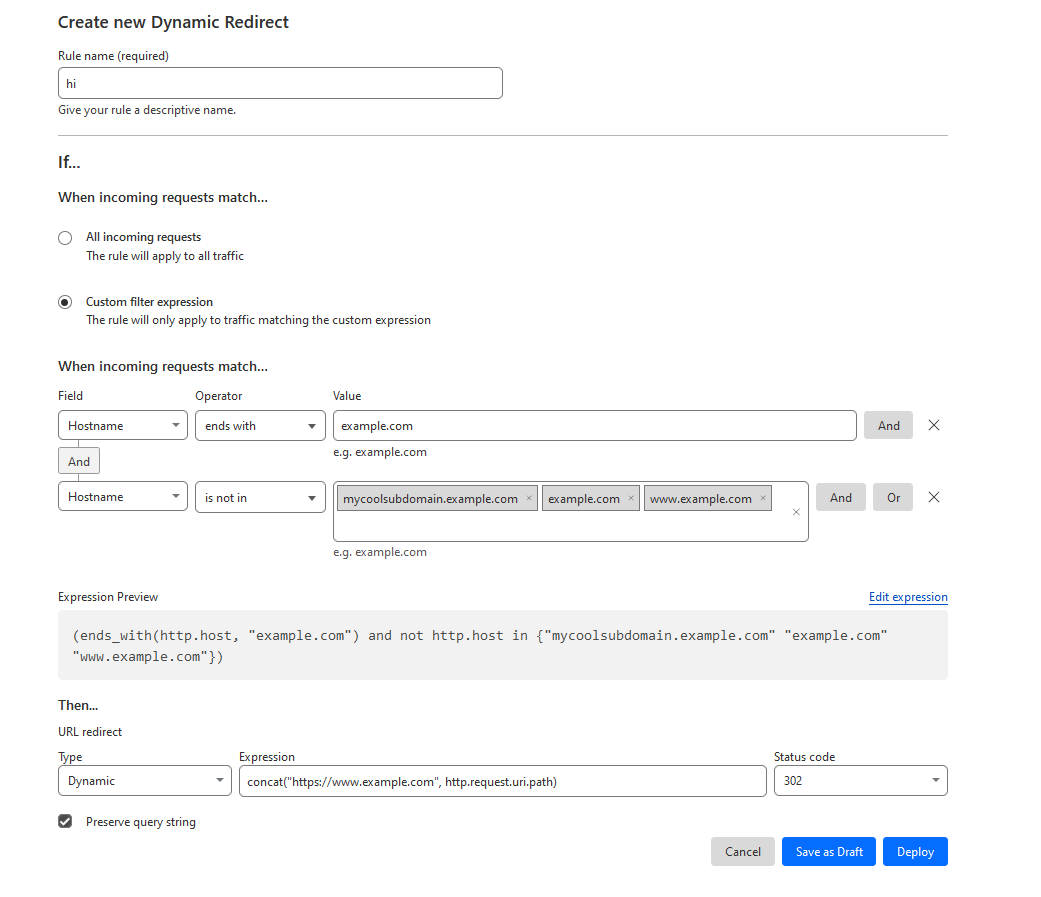Remove the standalone example.com tag chip
Viewport: 1041px width, 897px height.
[x=631, y=498]
